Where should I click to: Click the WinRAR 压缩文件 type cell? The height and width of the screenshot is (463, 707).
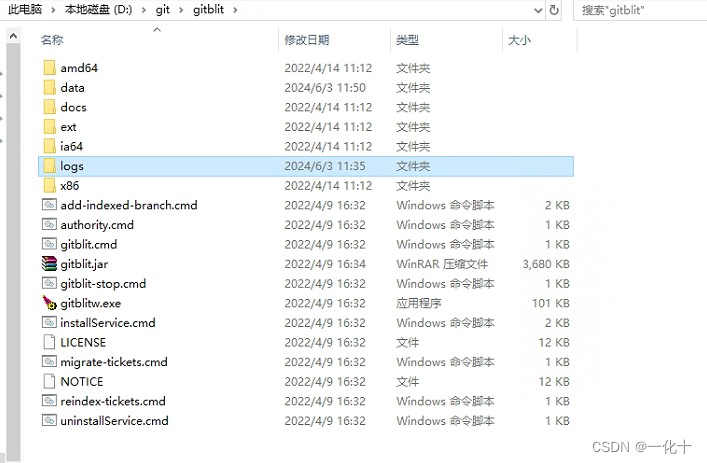tap(442, 264)
